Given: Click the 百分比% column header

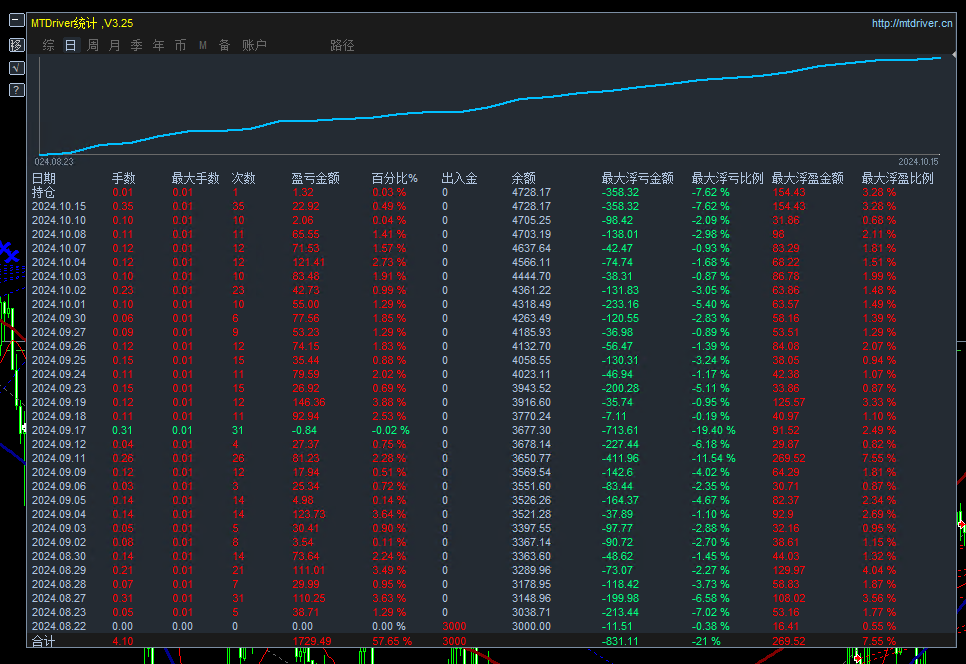Looking at the screenshot, I should [x=394, y=179].
